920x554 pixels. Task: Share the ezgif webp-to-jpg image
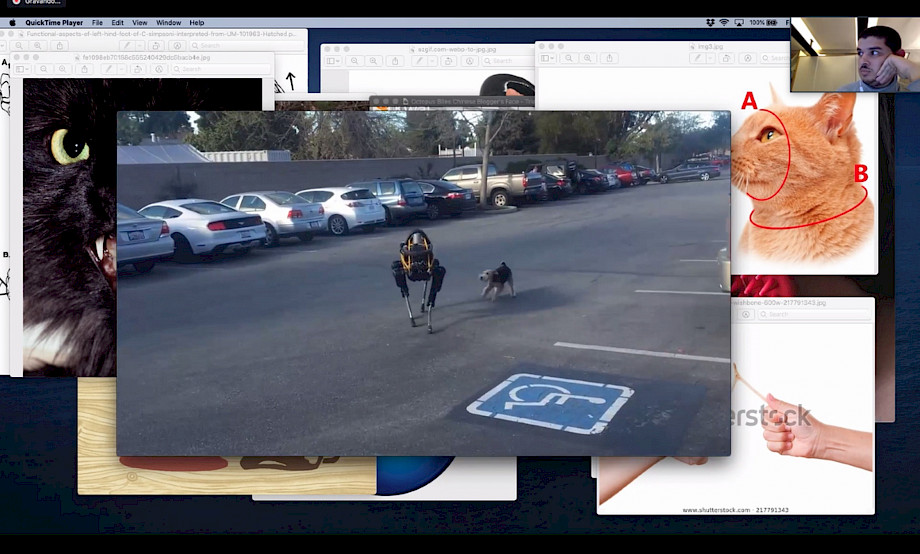[x=395, y=61]
